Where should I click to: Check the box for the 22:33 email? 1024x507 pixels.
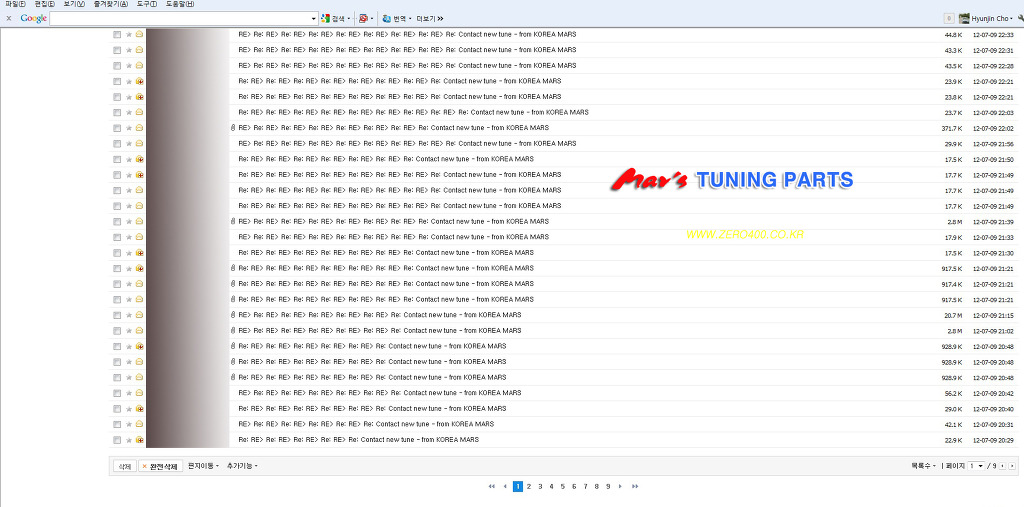(117, 34)
